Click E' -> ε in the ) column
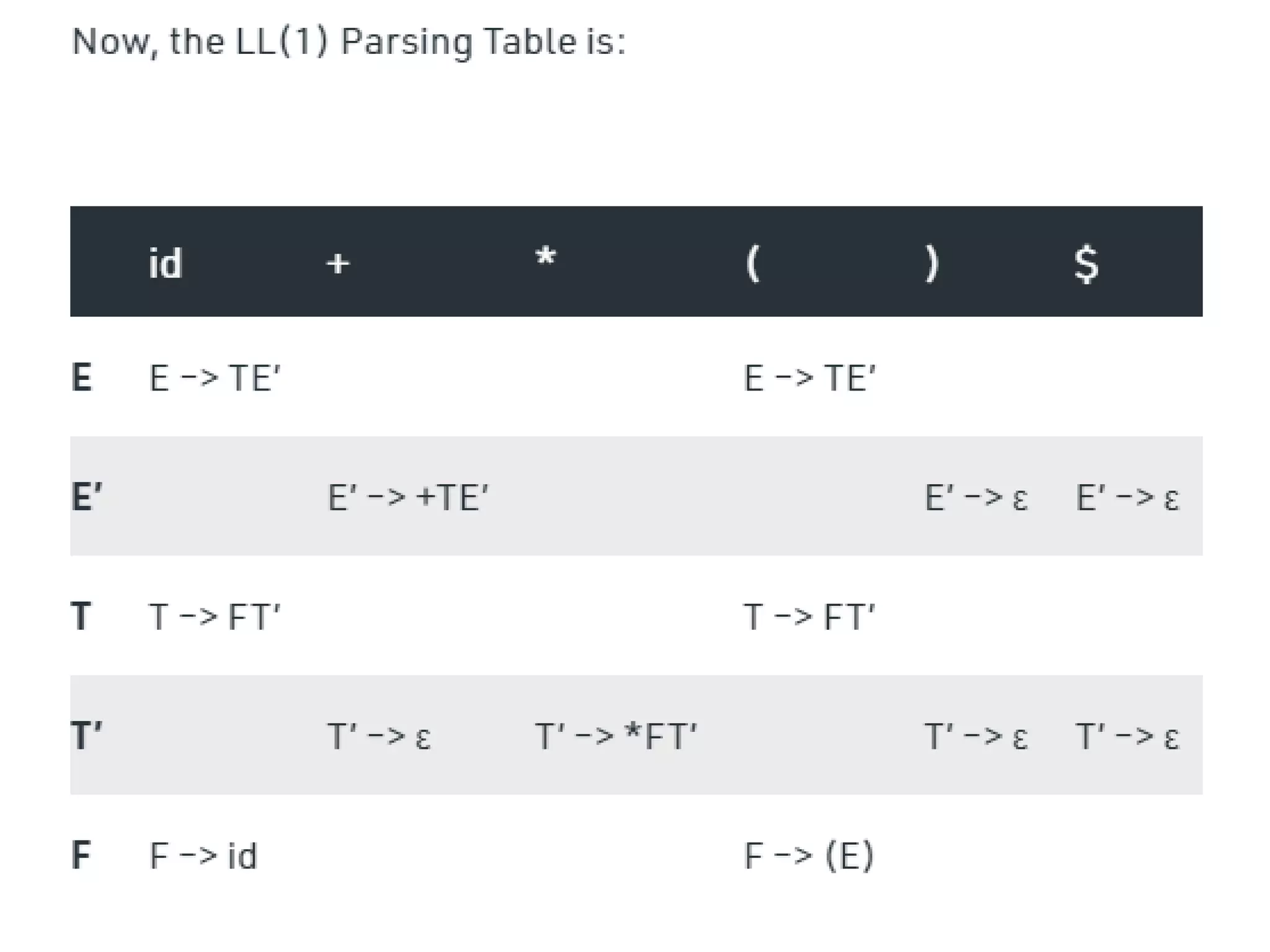 (x=975, y=497)
